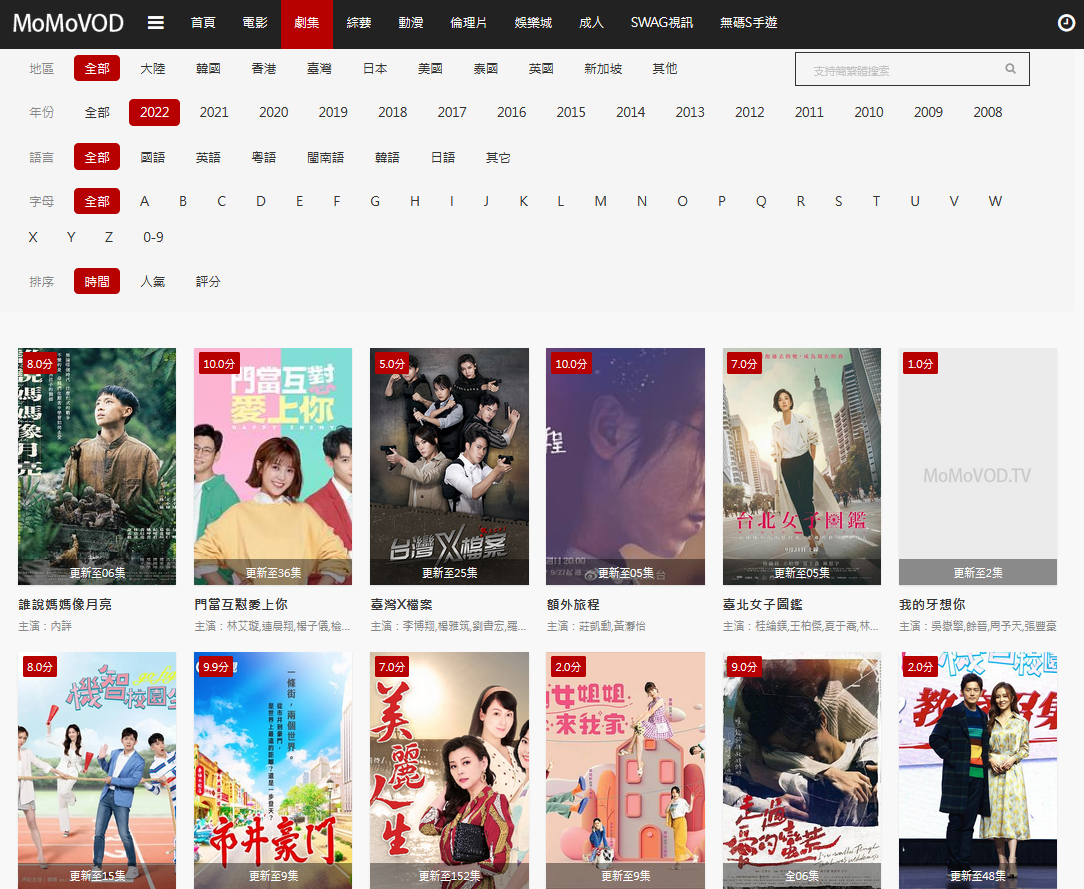Select 全部 in the 年份 filter row
1084x889 pixels.
point(97,112)
